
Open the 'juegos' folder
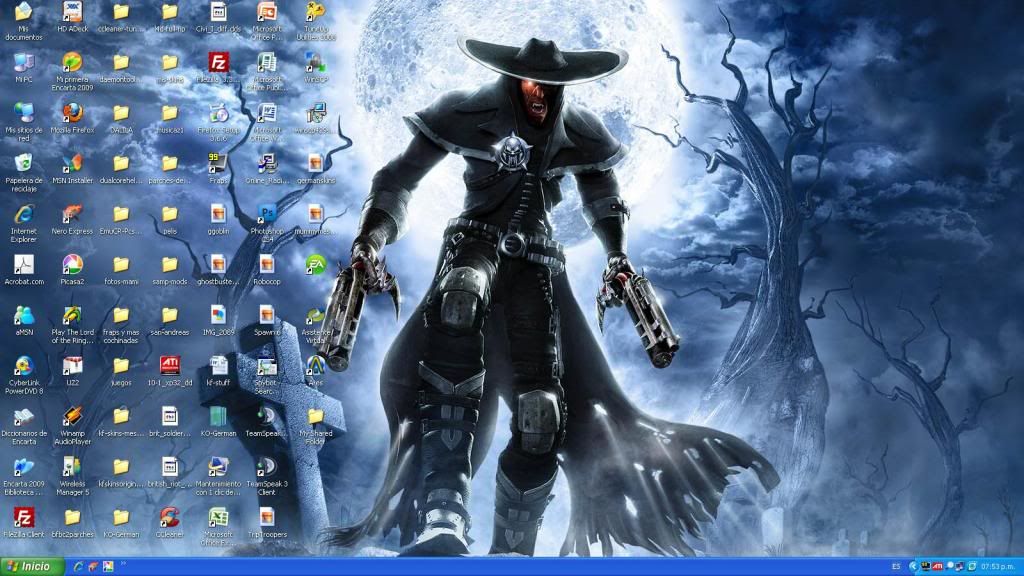pos(121,366)
